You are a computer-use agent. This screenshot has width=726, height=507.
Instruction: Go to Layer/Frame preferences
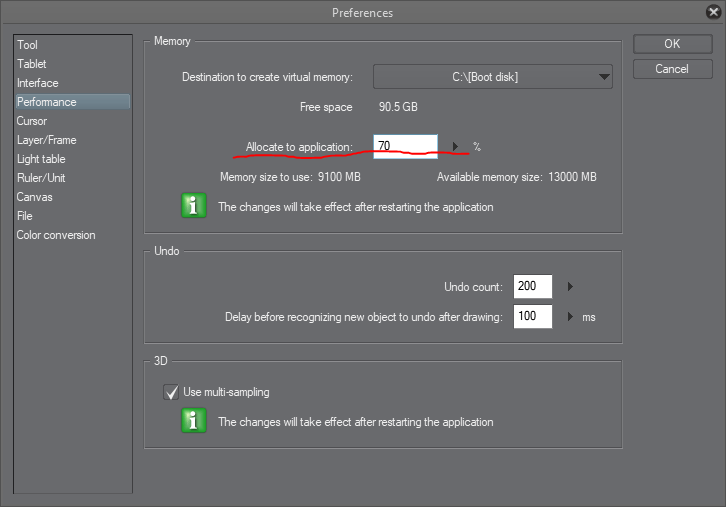click(x=47, y=140)
